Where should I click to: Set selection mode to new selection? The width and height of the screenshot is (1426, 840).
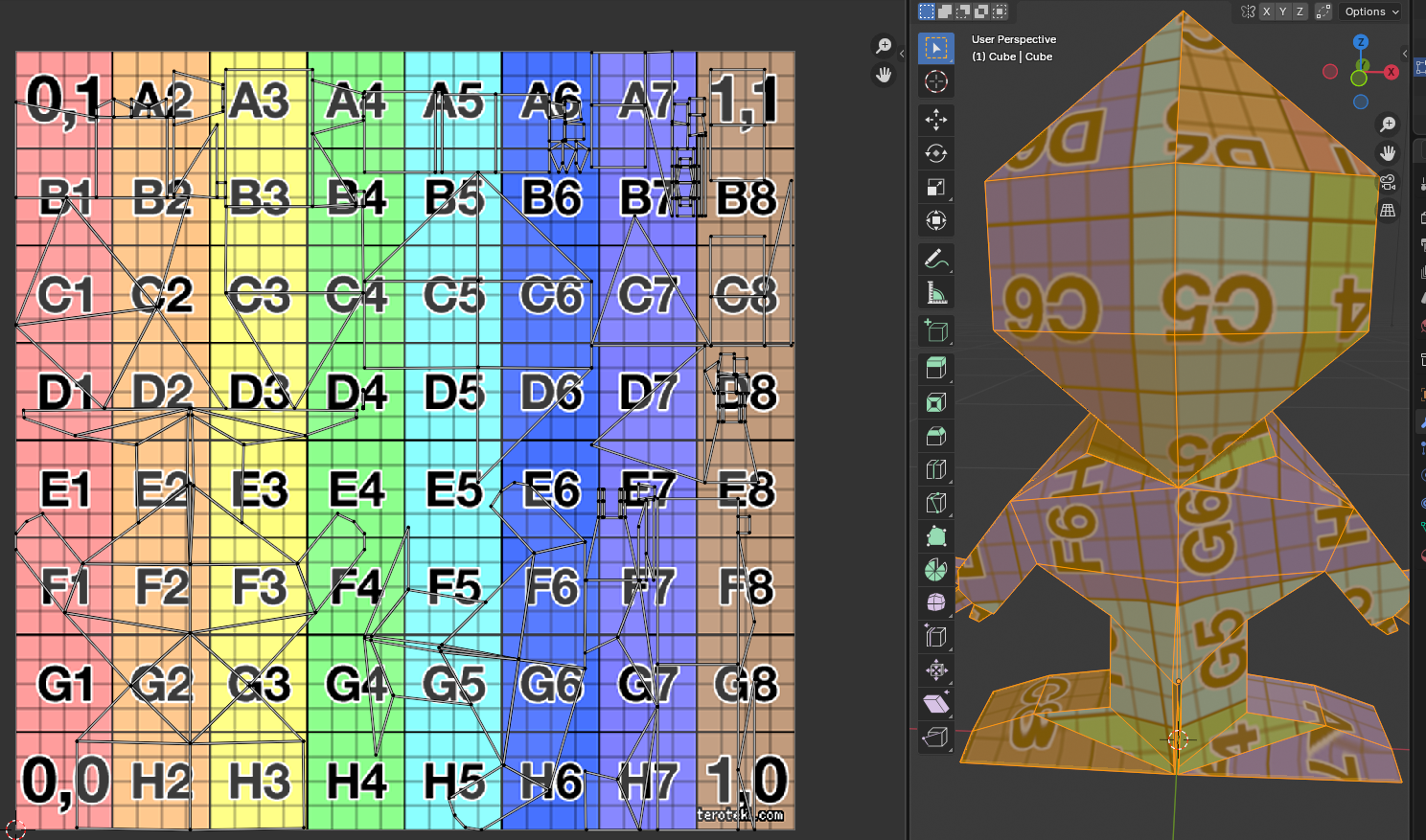pos(927,11)
